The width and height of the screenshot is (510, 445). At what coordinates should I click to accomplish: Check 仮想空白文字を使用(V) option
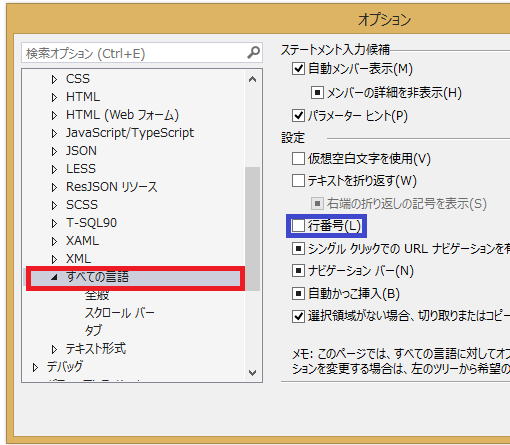[x=298, y=159]
